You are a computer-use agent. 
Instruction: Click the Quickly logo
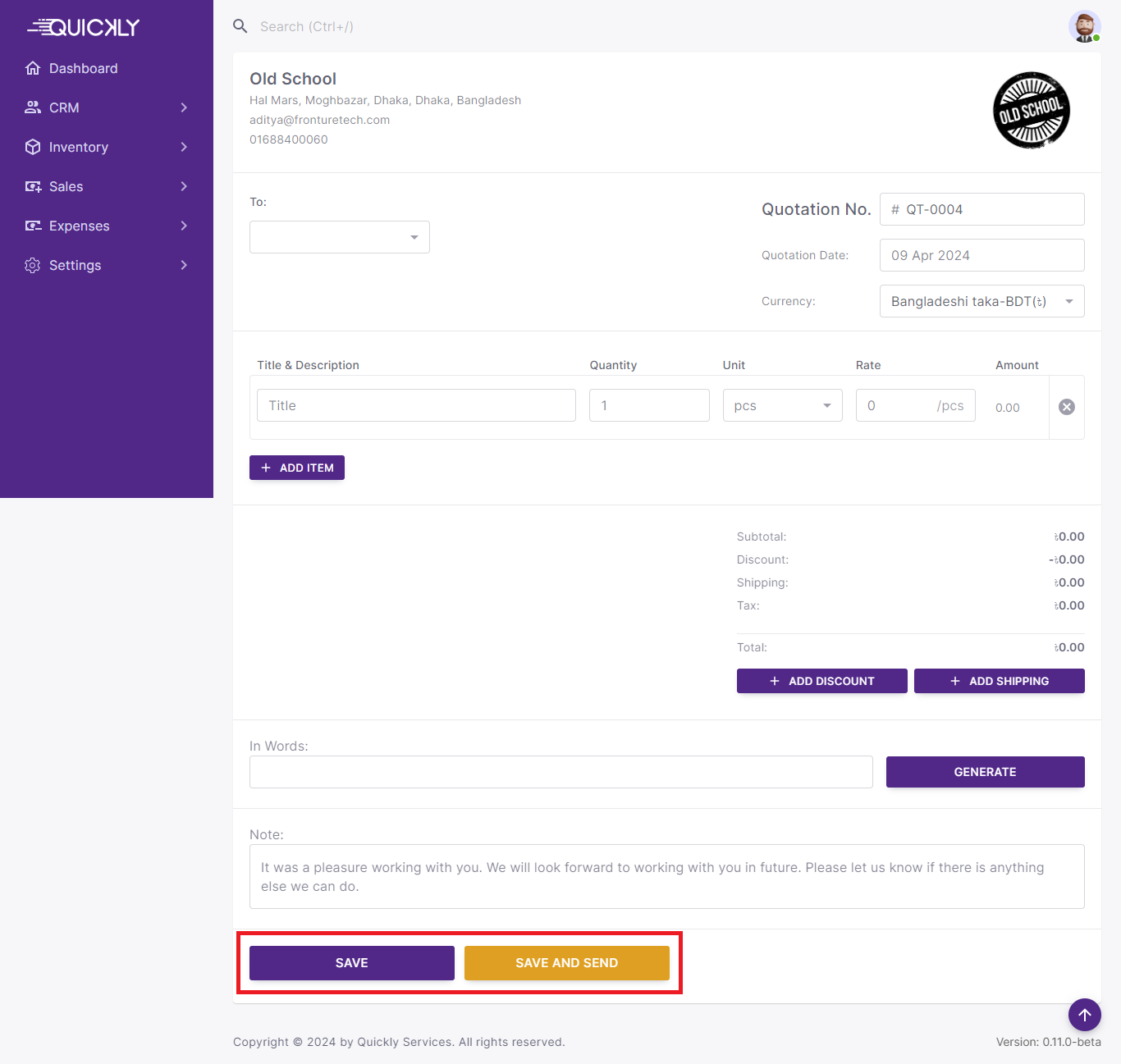point(84,28)
